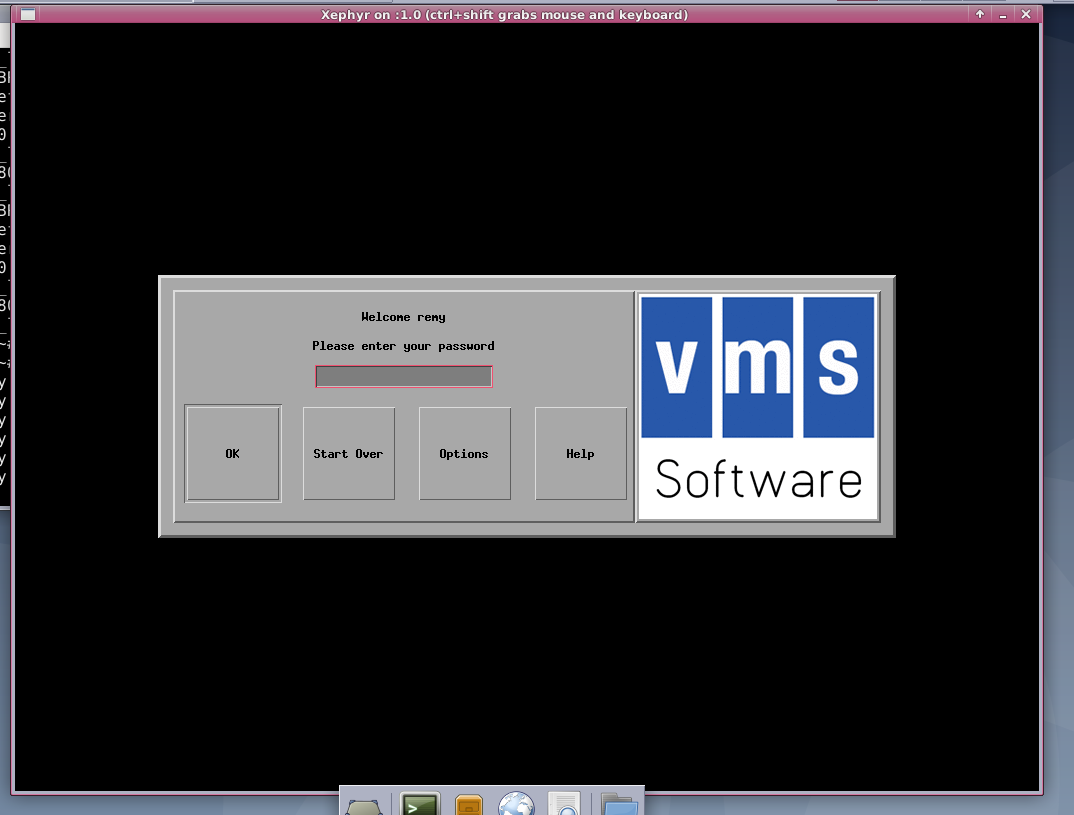This screenshot has width=1074, height=815.
Task: Launch the web browser globe icon
Action: (516, 802)
